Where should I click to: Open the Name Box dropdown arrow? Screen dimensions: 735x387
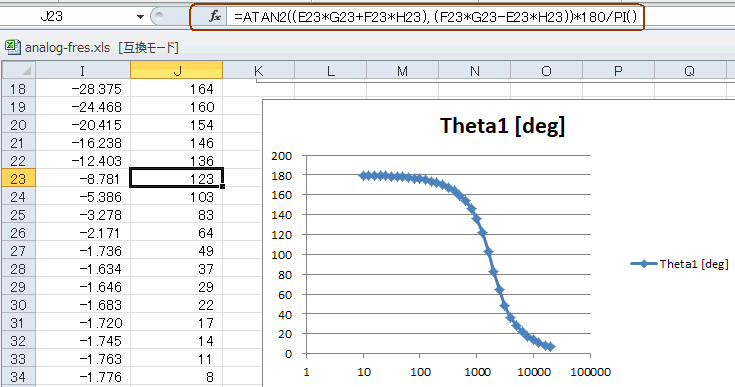click(x=140, y=17)
